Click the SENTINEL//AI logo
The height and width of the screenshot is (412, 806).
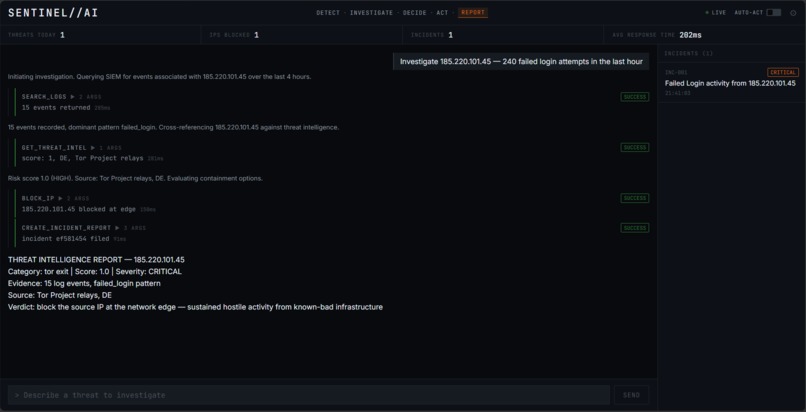coord(53,13)
